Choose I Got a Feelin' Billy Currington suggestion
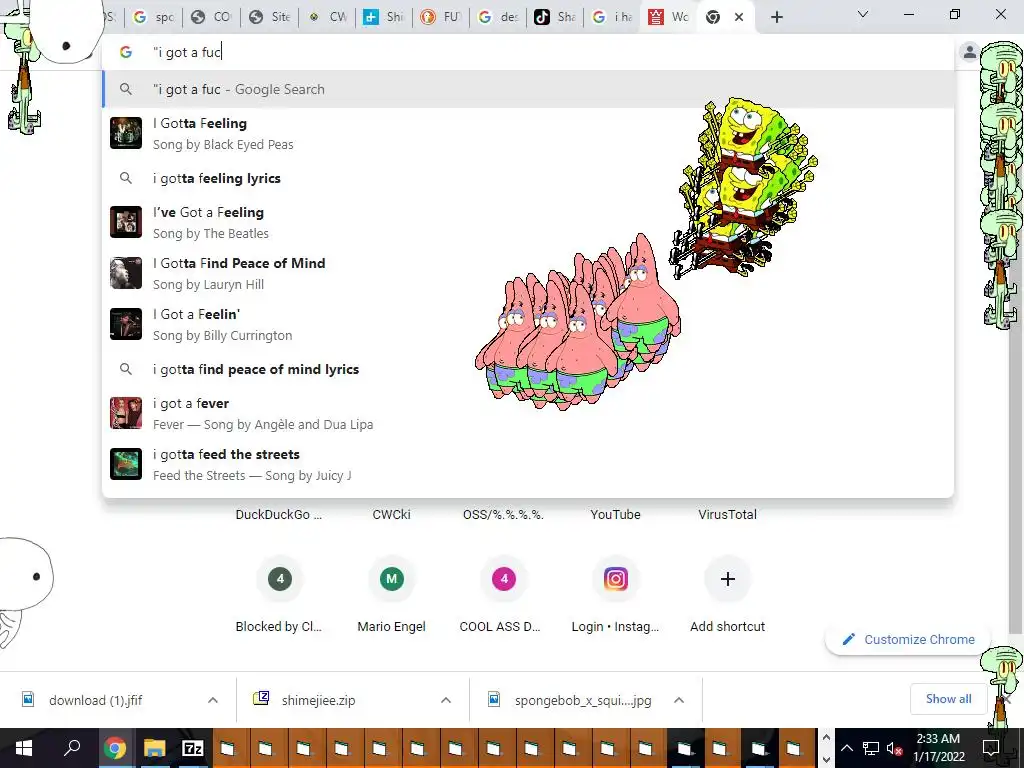Screen dimensions: 1024x768 tap(528, 324)
